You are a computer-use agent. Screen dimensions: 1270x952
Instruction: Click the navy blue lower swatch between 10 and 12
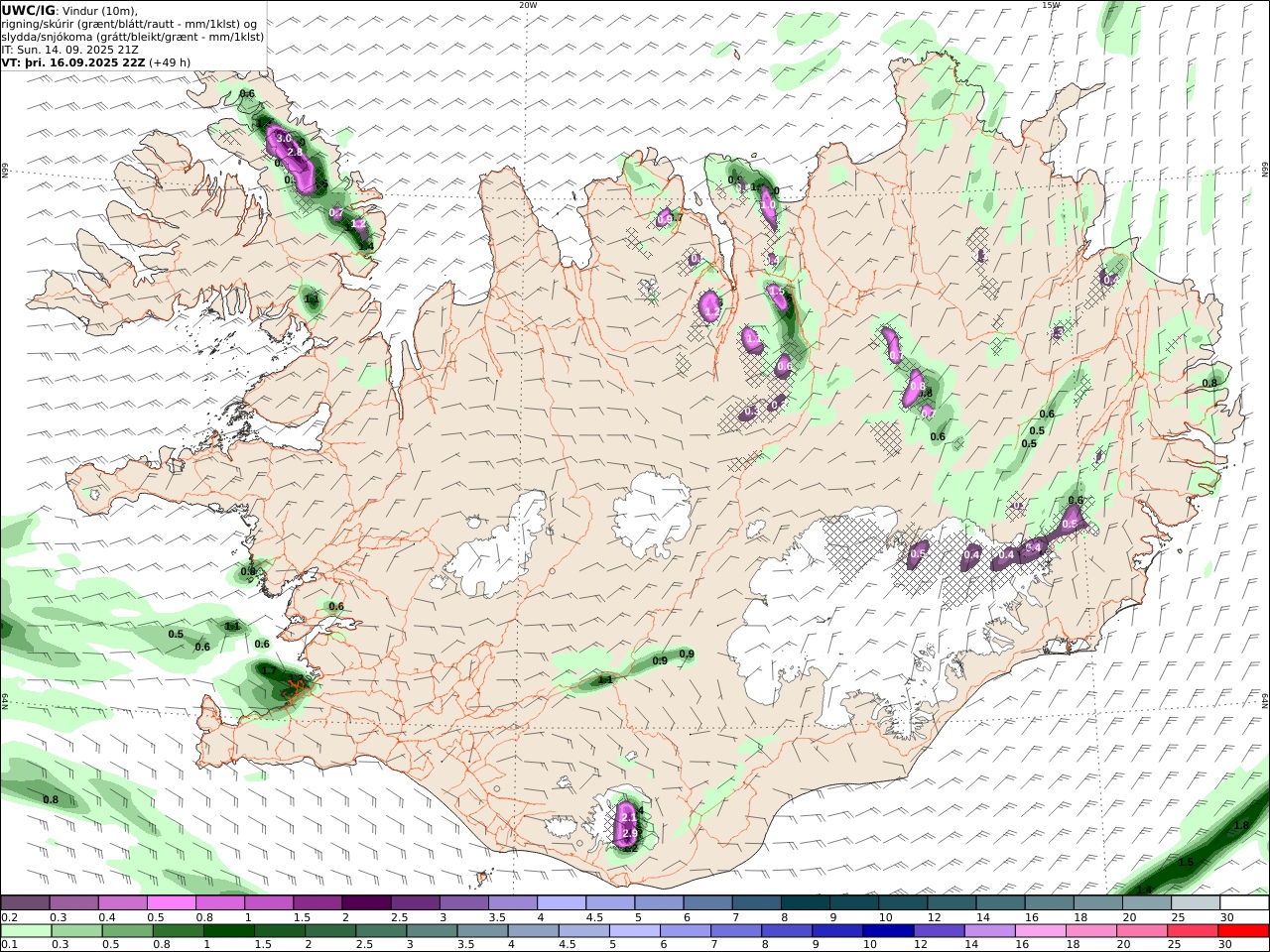coord(888,931)
